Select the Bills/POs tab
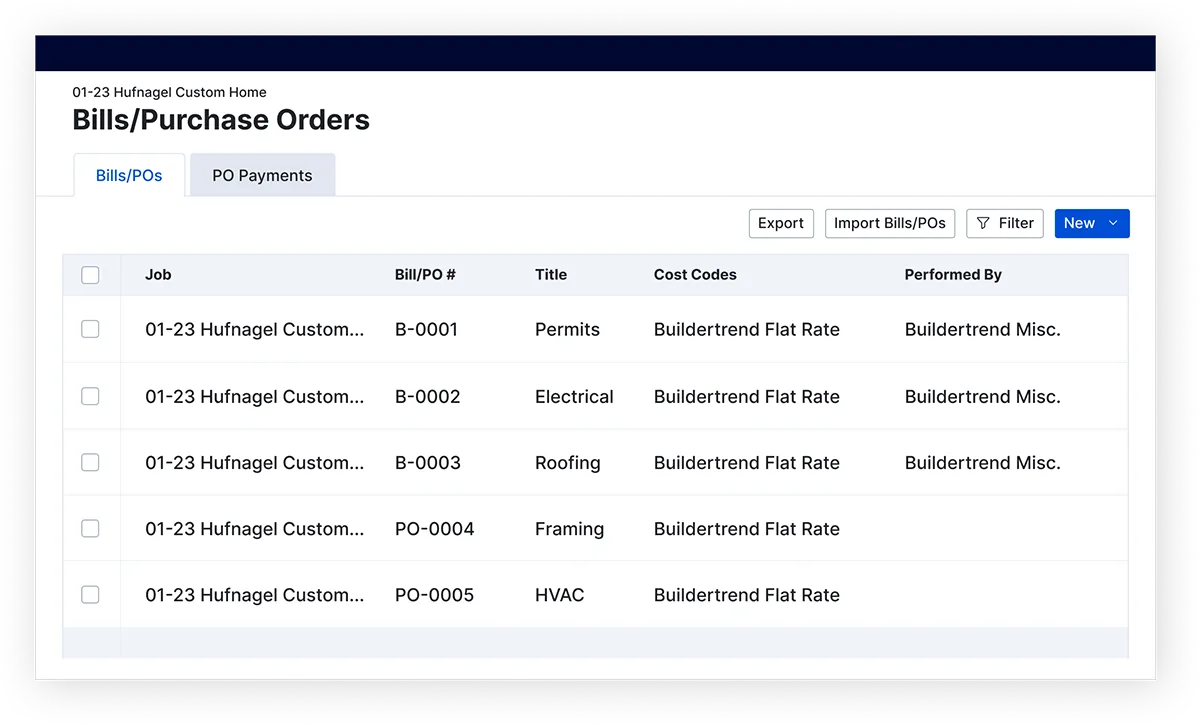The width and height of the screenshot is (1200, 724). pos(129,176)
